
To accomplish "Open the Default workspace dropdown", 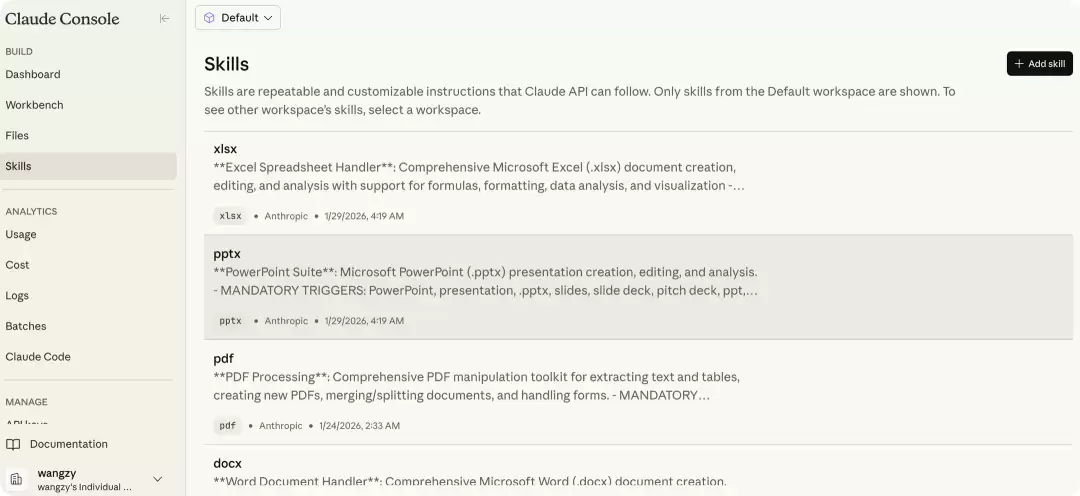I will 238,18.
